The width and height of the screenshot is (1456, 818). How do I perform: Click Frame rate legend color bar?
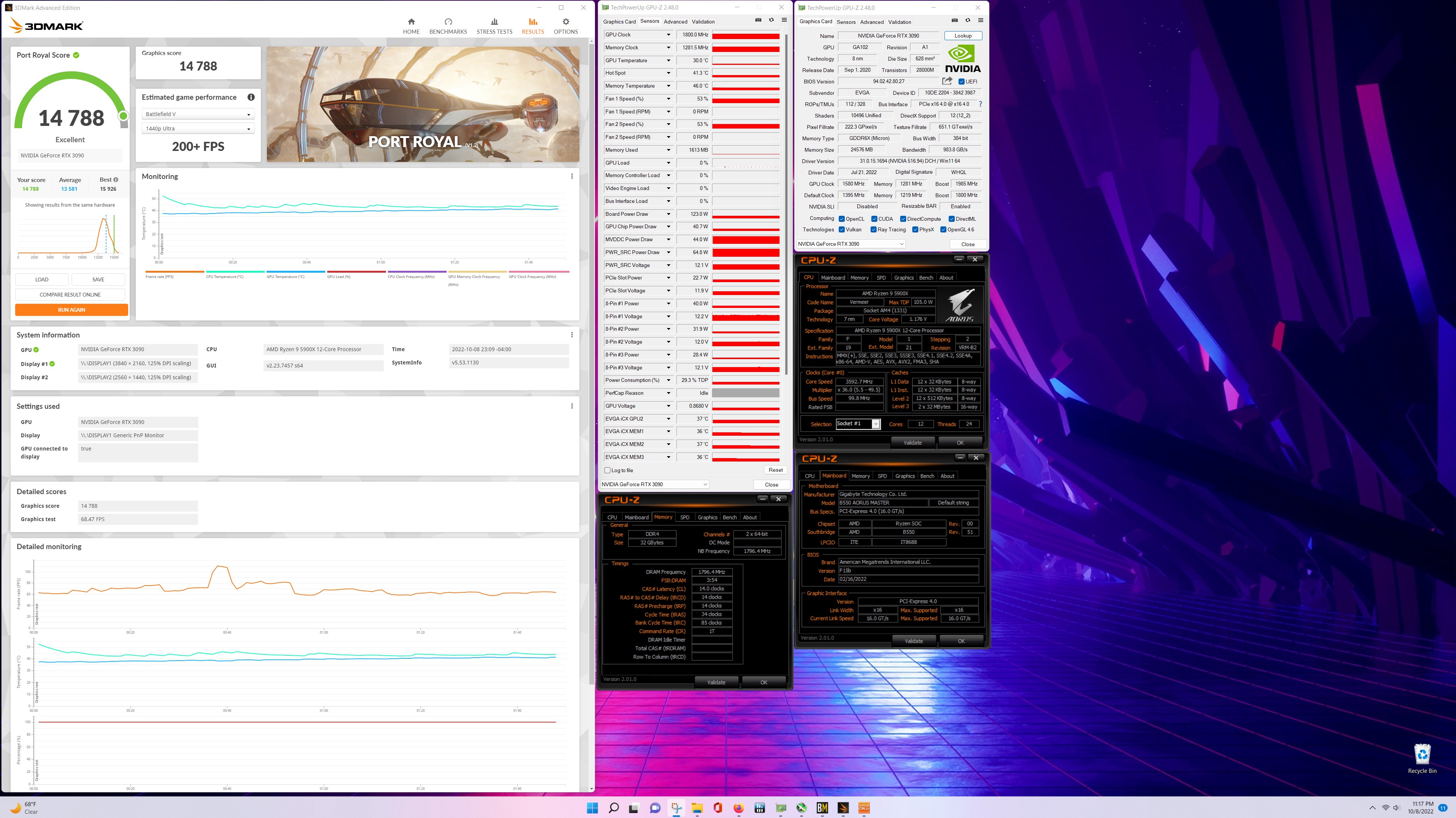click(x=175, y=272)
